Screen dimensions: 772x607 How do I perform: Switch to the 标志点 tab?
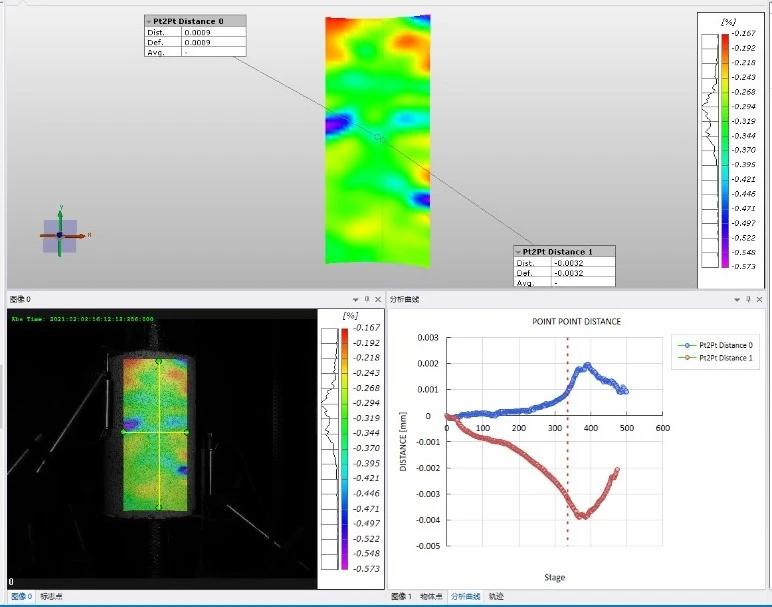pos(51,597)
